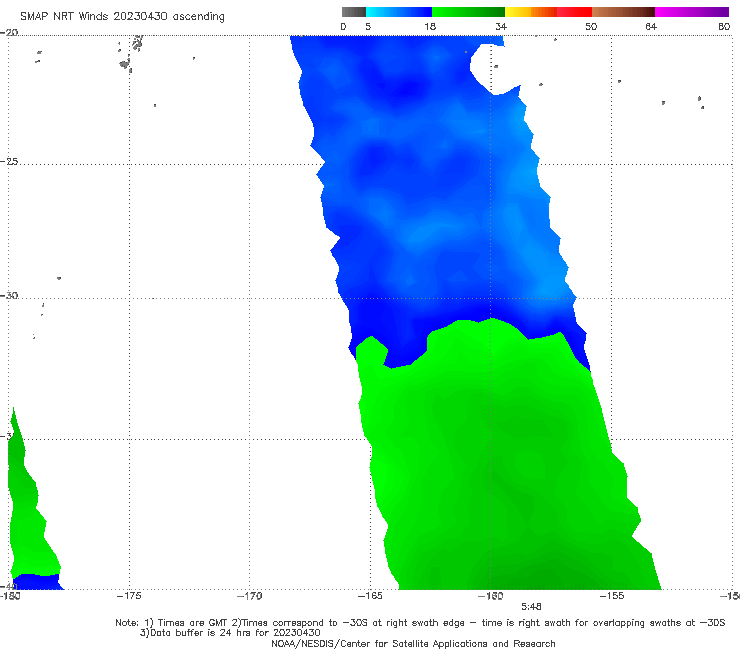740x650 pixels.
Task: Click the blue 5-18 segment of color bar
Action: (399, 12)
